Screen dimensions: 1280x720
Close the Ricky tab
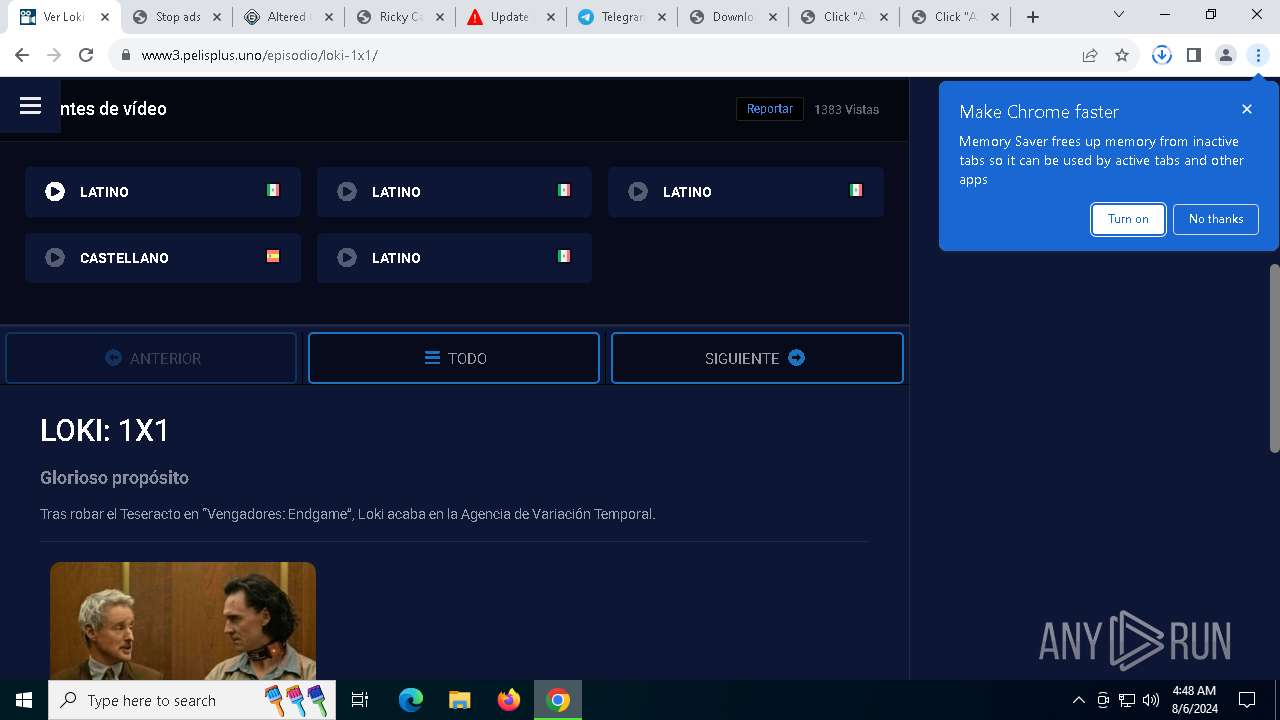(439, 17)
